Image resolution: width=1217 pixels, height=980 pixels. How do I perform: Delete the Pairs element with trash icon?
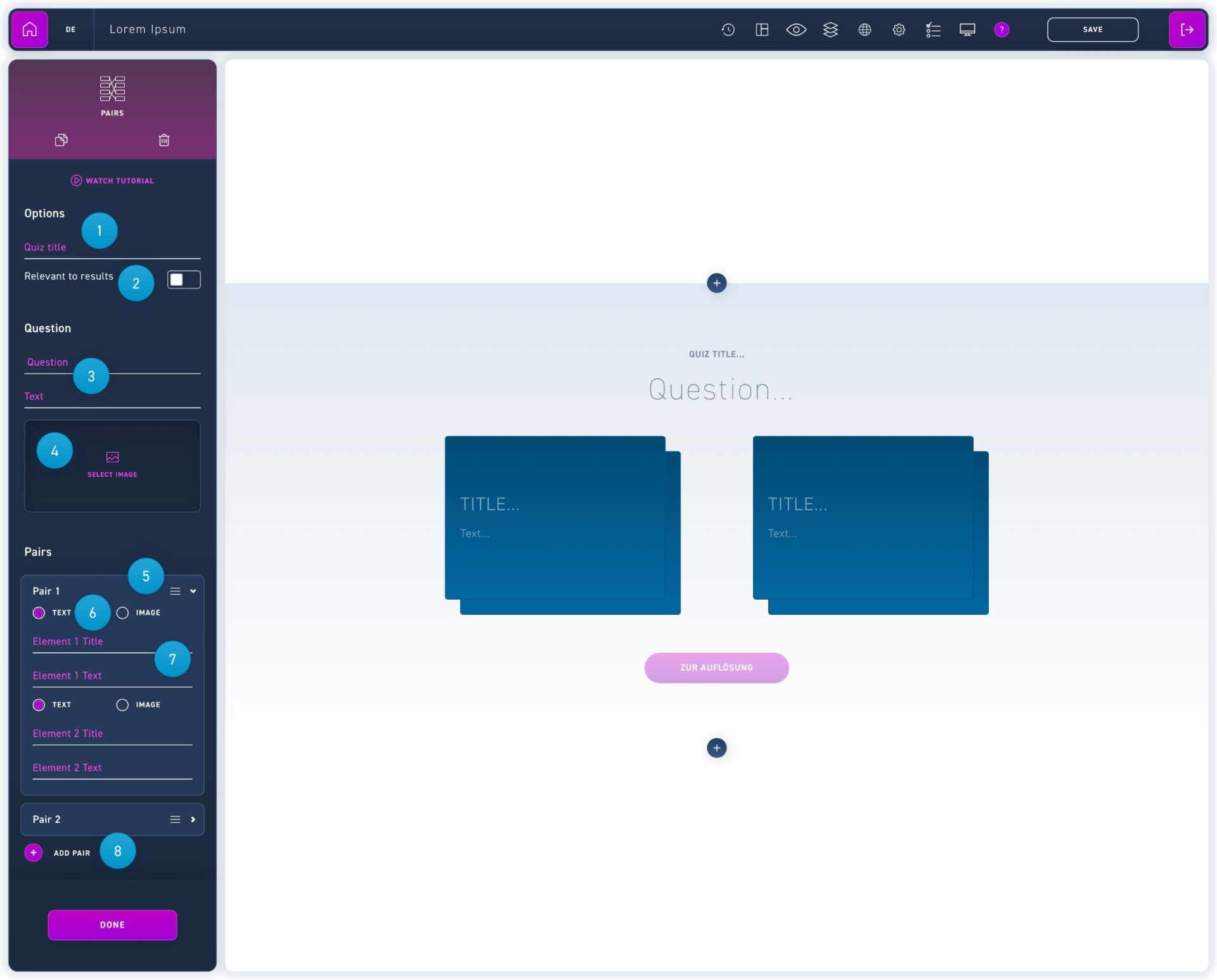[164, 140]
